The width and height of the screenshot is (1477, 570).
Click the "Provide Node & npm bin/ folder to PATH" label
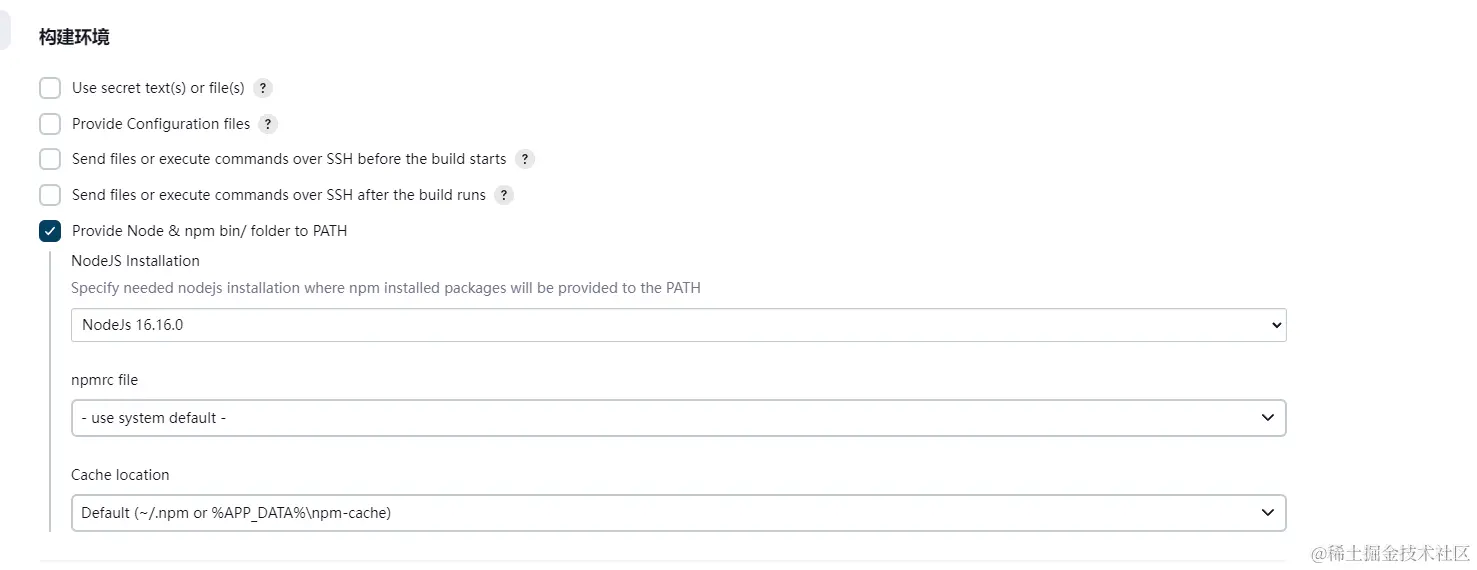[209, 231]
